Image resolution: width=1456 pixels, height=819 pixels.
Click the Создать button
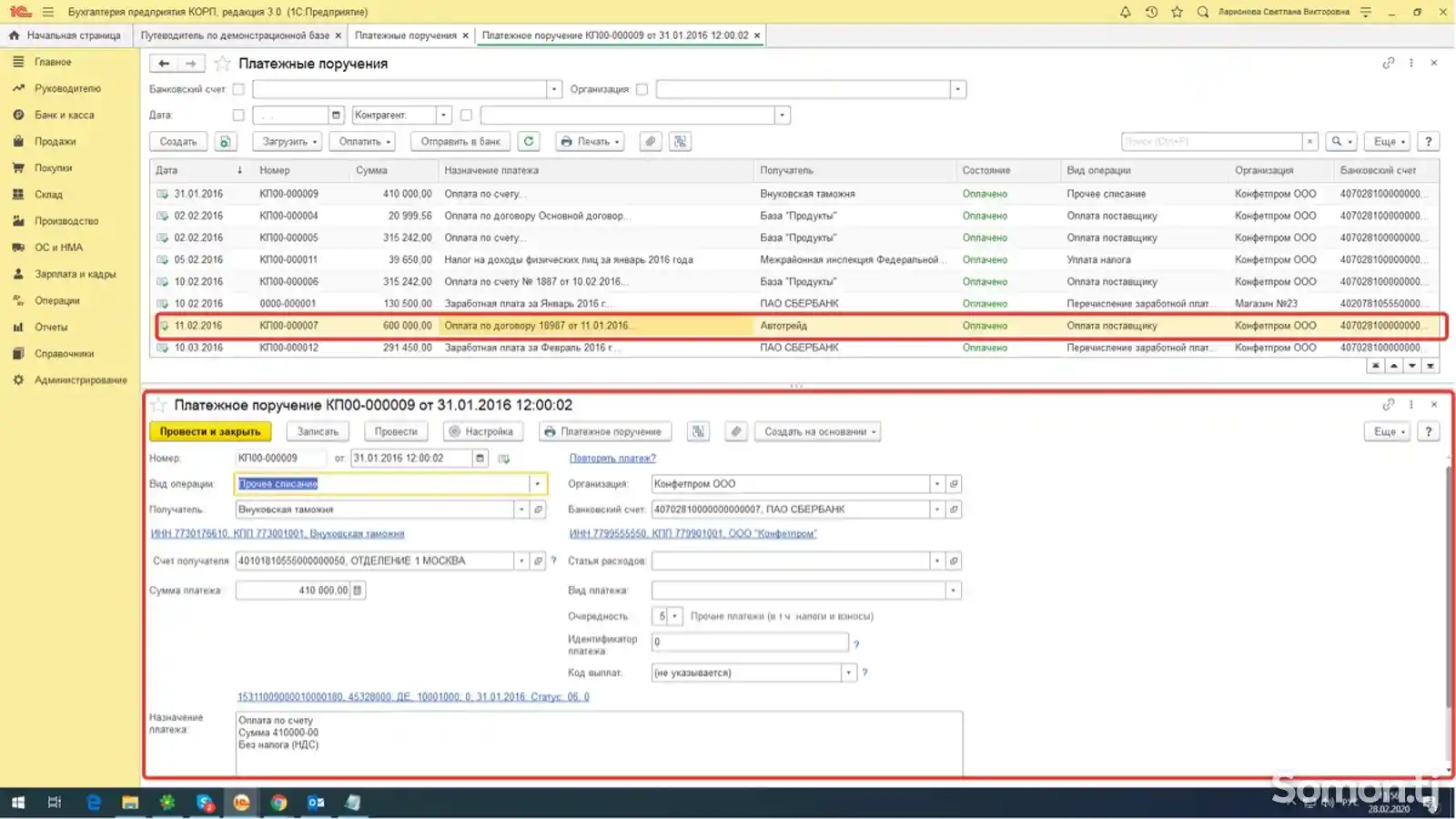[178, 141]
